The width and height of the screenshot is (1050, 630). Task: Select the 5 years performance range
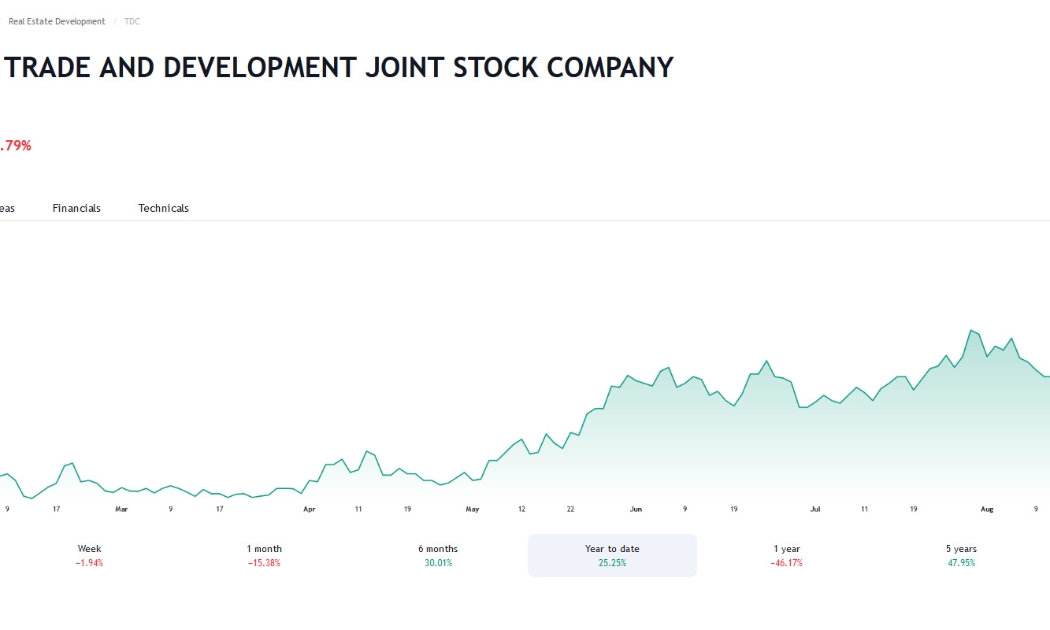click(961, 555)
